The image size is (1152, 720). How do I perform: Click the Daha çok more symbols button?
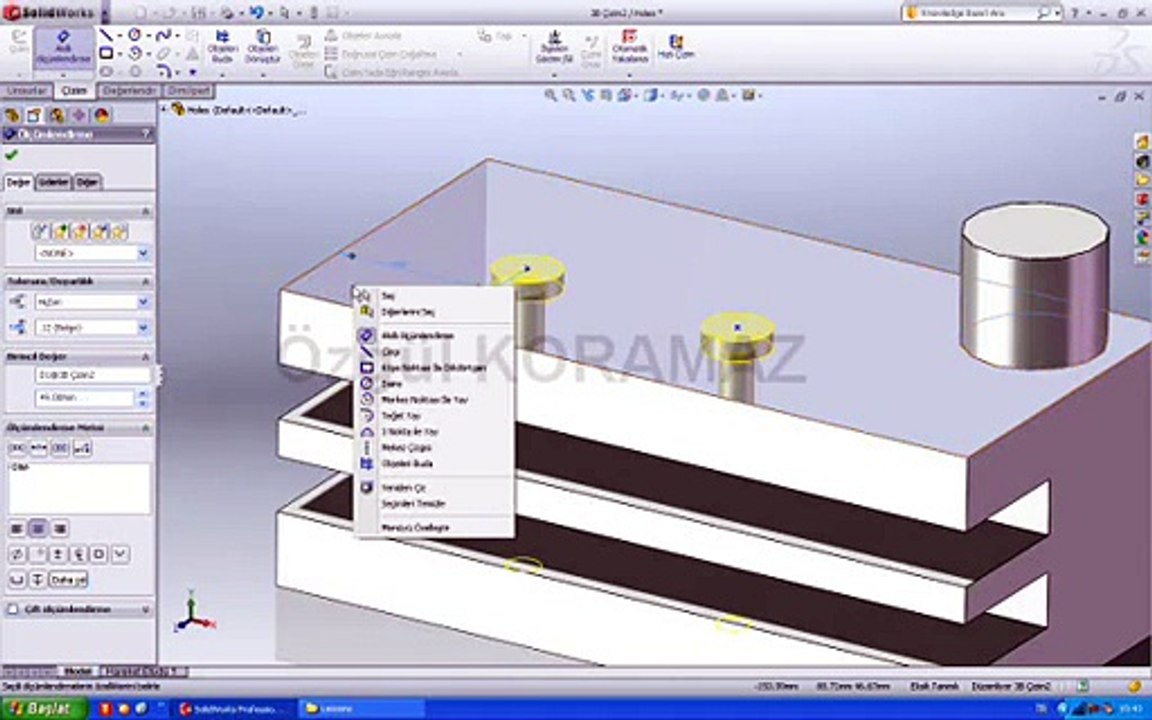[x=68, y=580]
